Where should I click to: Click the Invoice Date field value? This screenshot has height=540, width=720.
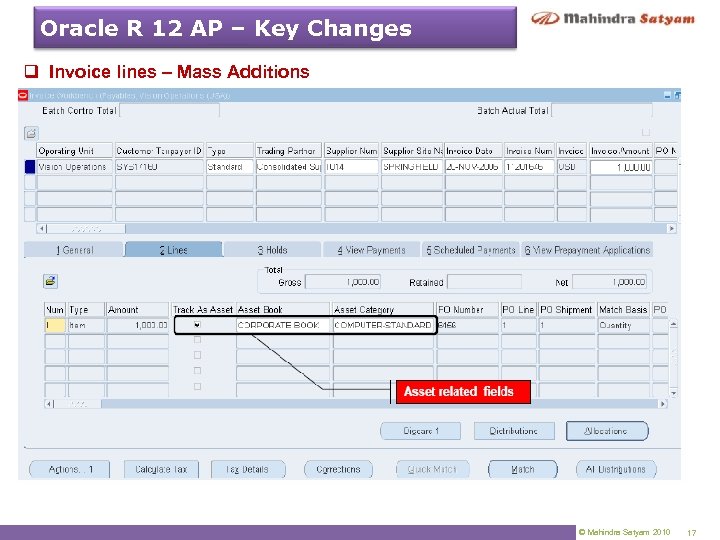(x=473, y=167)
